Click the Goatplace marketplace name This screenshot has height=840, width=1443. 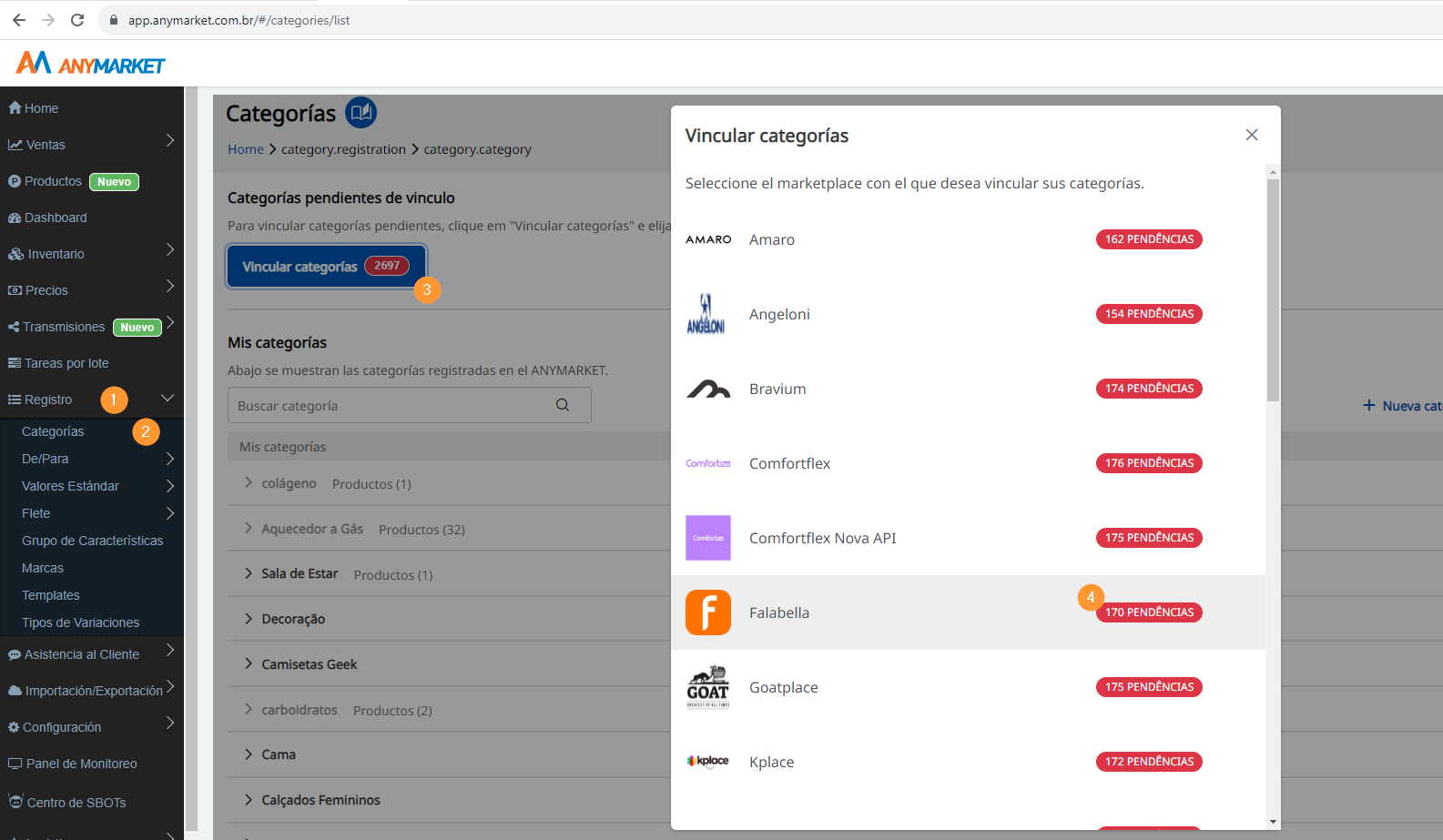tap(784, 687)
